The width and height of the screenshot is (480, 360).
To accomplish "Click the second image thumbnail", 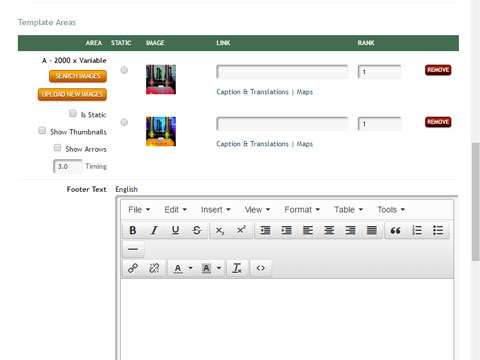I will [161, 131].
